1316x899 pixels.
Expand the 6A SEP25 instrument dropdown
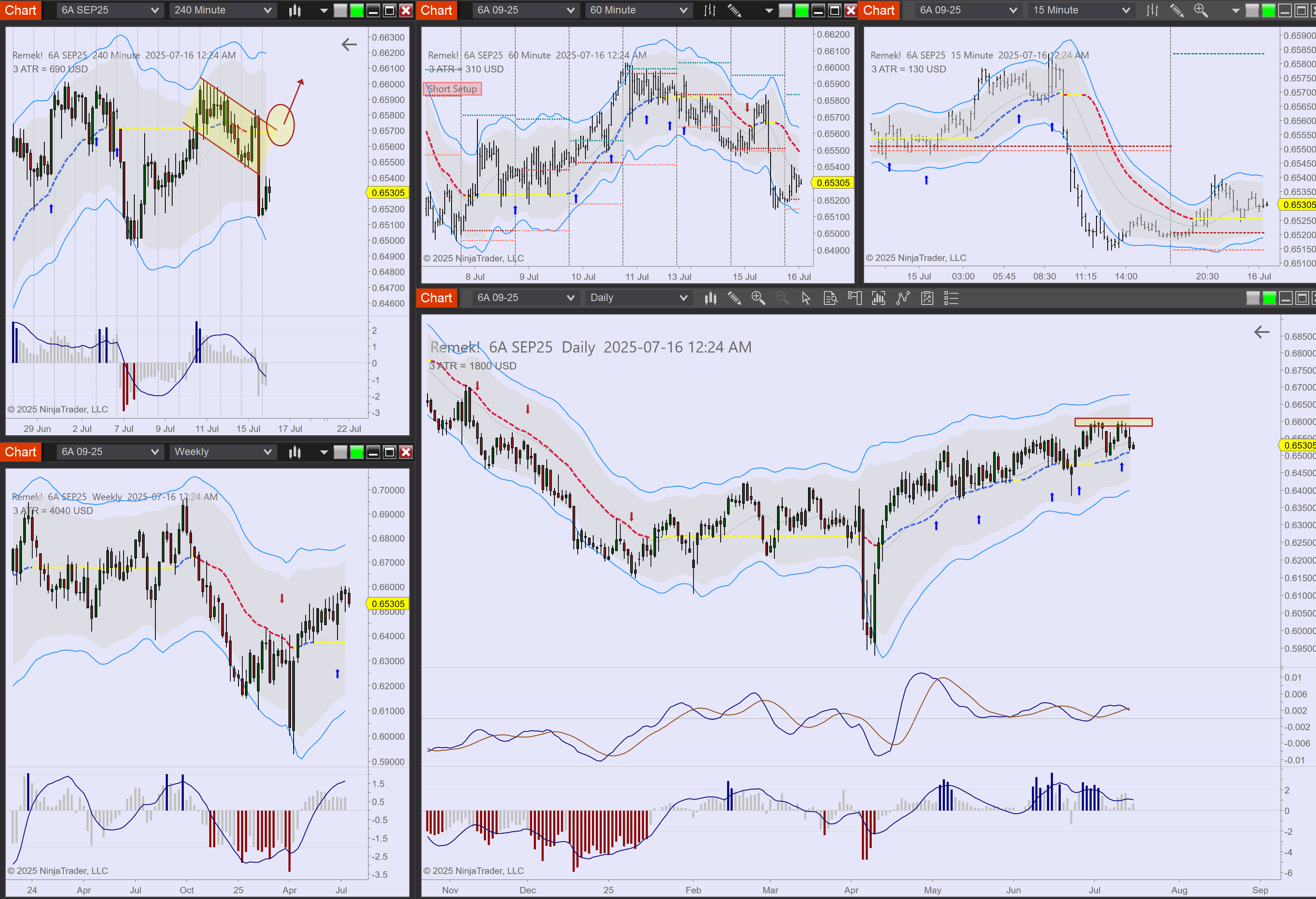[110, 10]
